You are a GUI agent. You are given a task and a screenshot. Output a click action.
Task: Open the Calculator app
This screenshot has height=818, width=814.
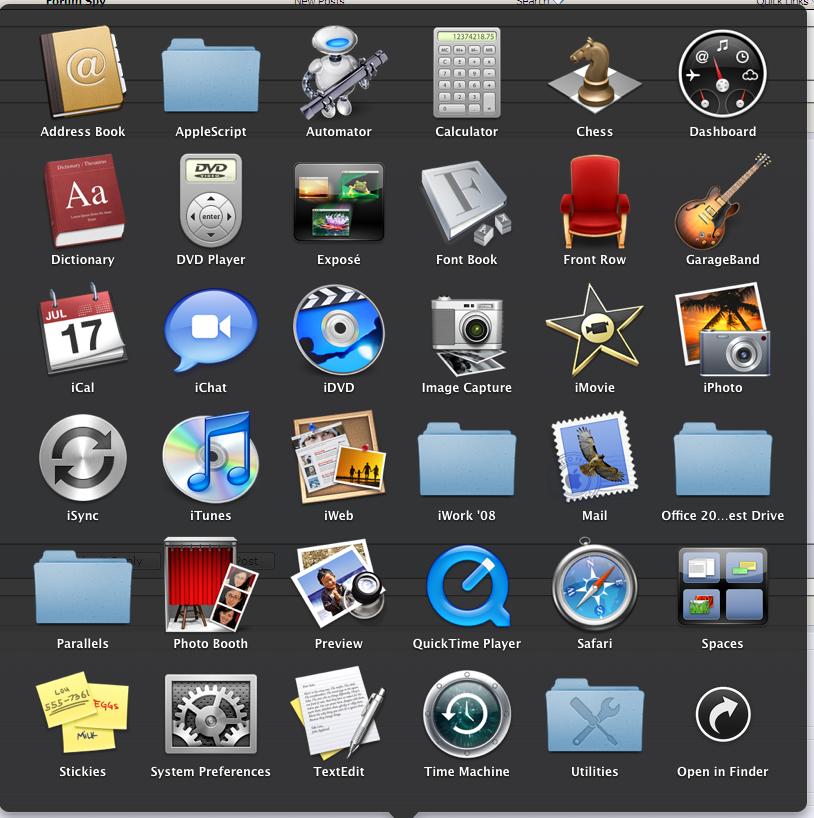click(466, 73)
